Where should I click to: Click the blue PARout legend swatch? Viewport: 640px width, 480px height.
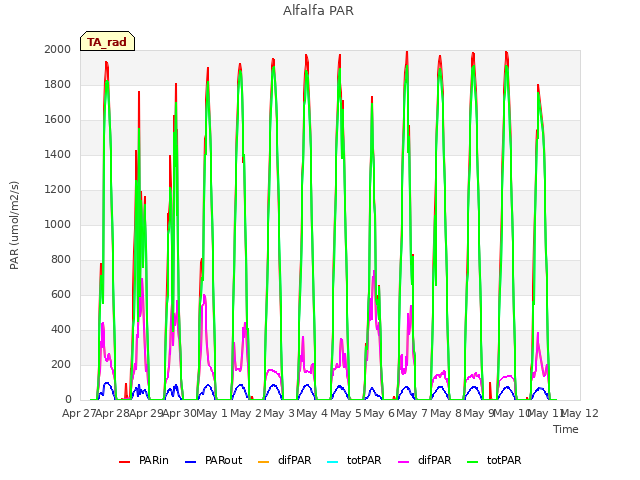[191, 462]
